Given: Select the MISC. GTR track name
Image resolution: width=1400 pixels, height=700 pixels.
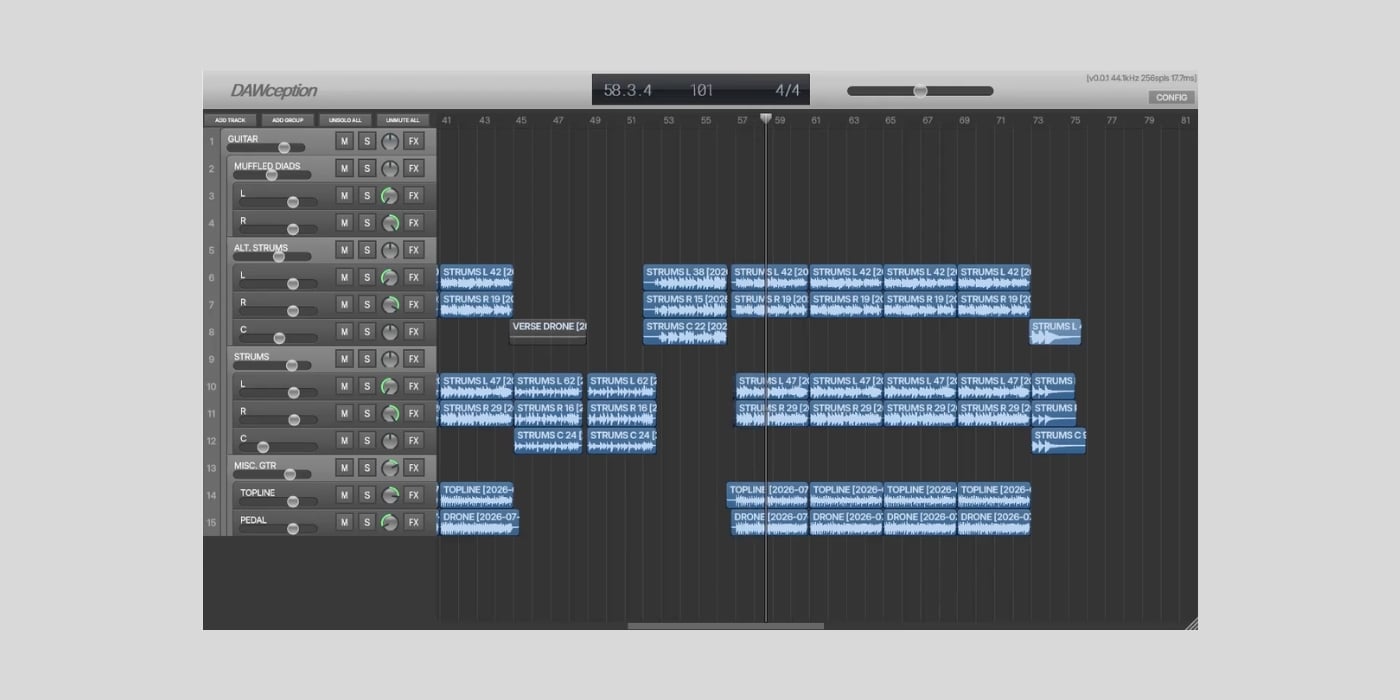Looking at the screenshot, I should click(255, 466).
